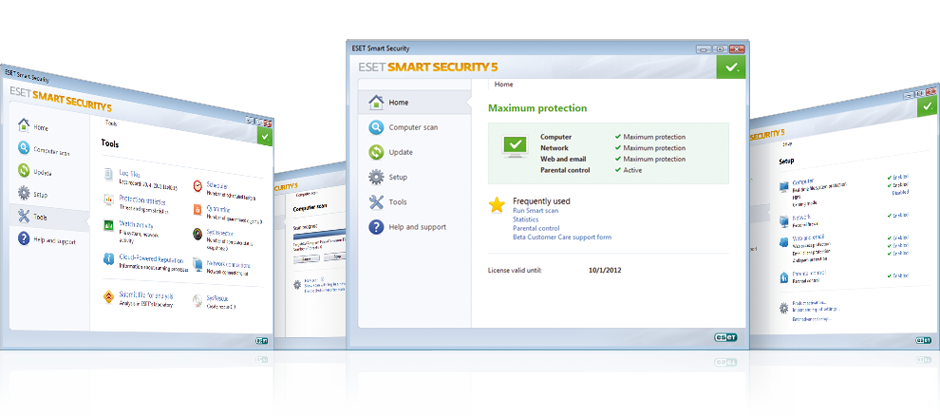This screenshot has width=940, height=418.
Task: Click Network icon in right Setup window
Action: [x=784, y=222]
